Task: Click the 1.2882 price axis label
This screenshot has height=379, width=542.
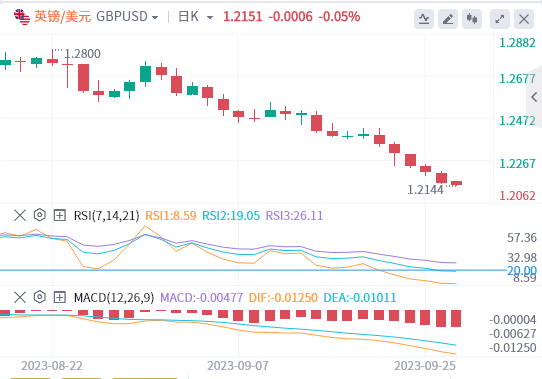Action: 517,43
